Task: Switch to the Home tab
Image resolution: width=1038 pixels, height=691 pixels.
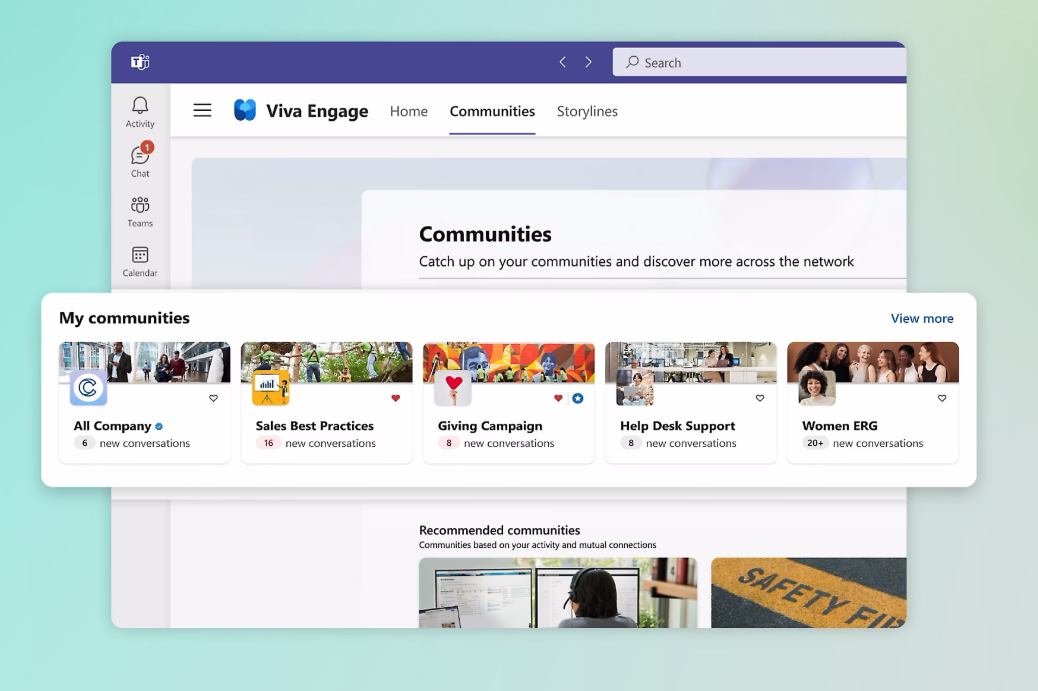Action: tap(408, 111)
